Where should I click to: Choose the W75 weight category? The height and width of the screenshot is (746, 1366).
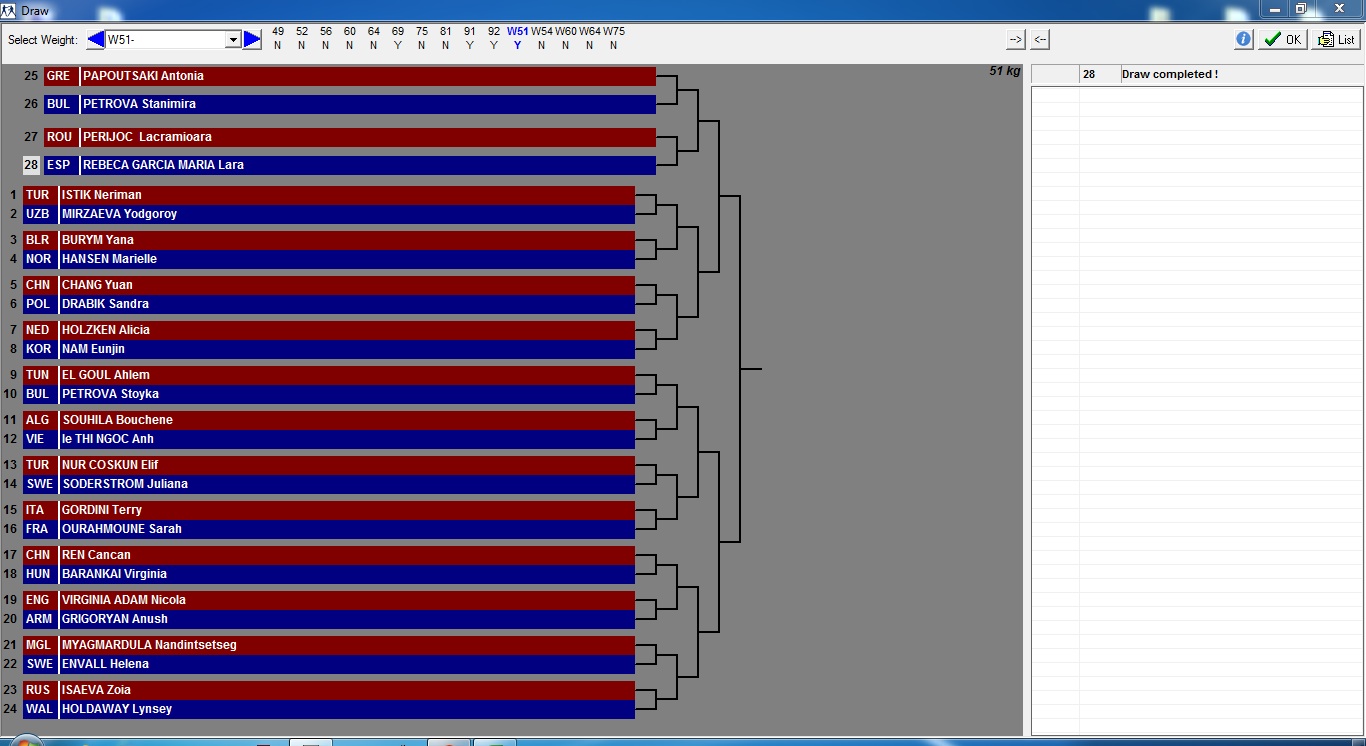613,32
